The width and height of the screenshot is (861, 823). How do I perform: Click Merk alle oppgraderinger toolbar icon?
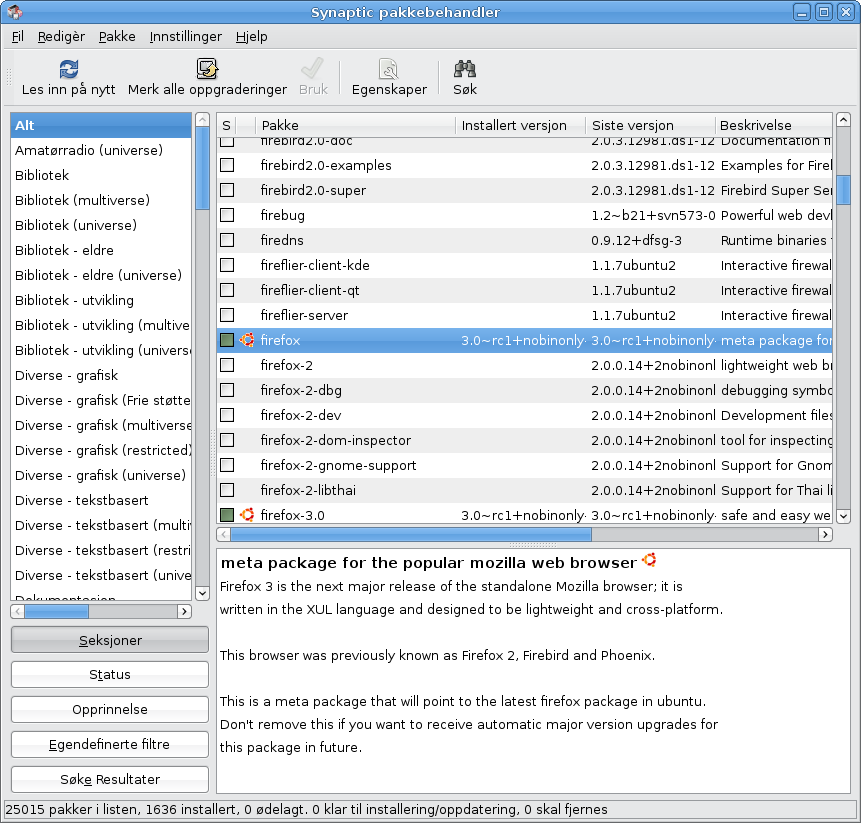pos(207,69)
